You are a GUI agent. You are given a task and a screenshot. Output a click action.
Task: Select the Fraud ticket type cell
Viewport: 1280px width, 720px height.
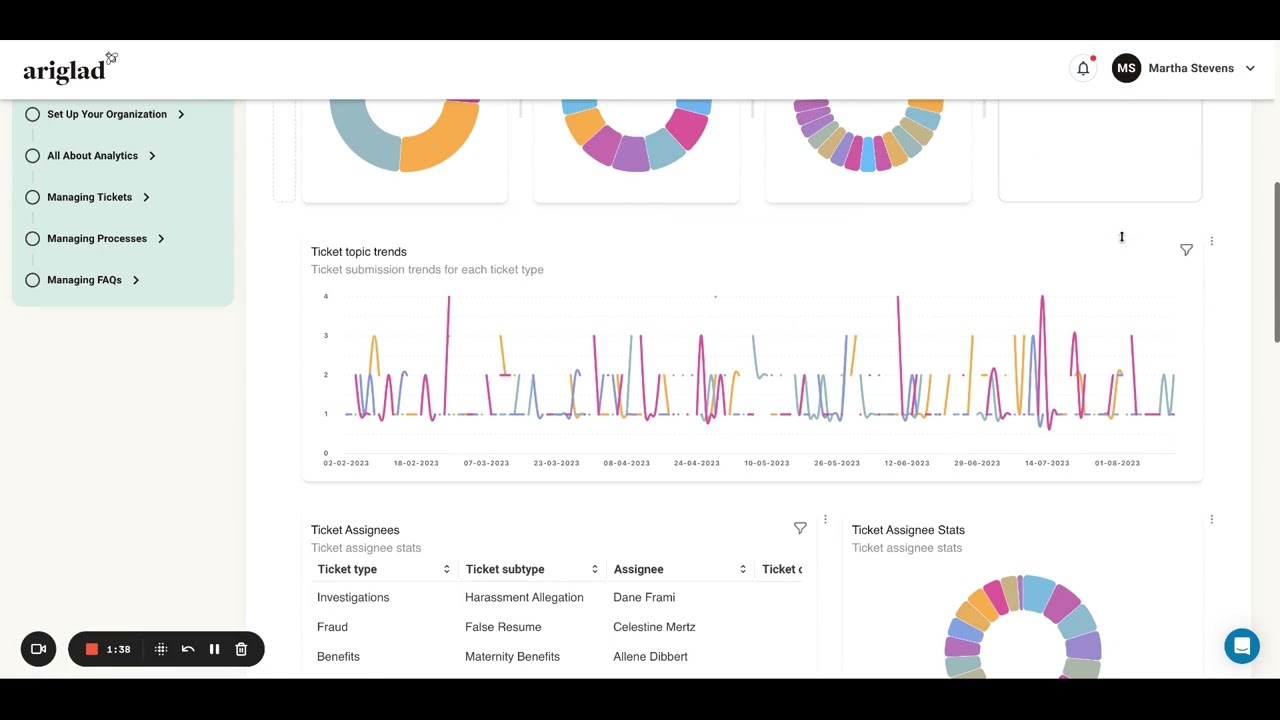coord(332,627)
